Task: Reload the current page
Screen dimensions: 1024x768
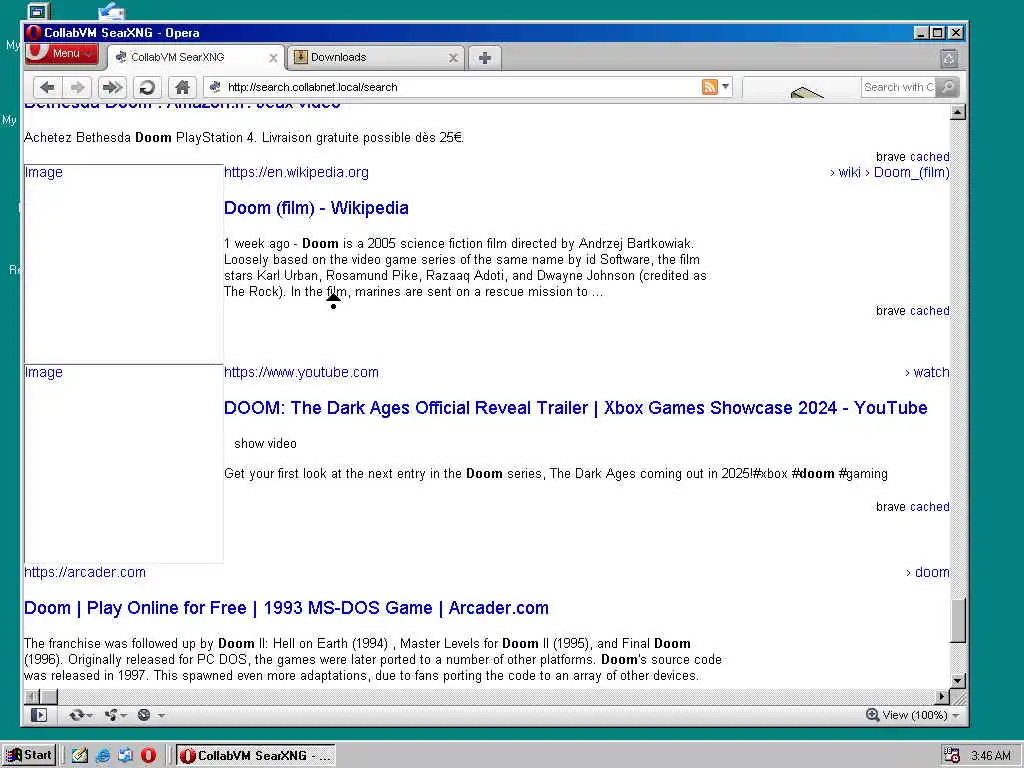Action: 148,87
